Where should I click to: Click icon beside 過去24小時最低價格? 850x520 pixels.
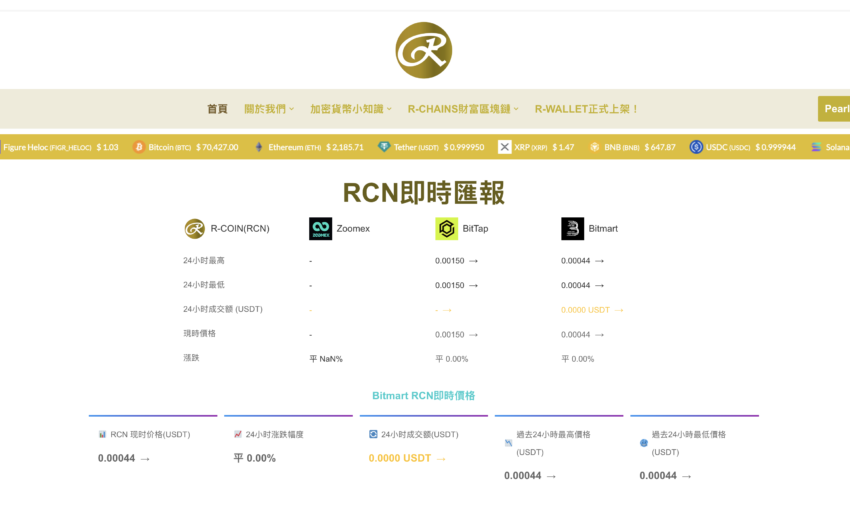644,443
